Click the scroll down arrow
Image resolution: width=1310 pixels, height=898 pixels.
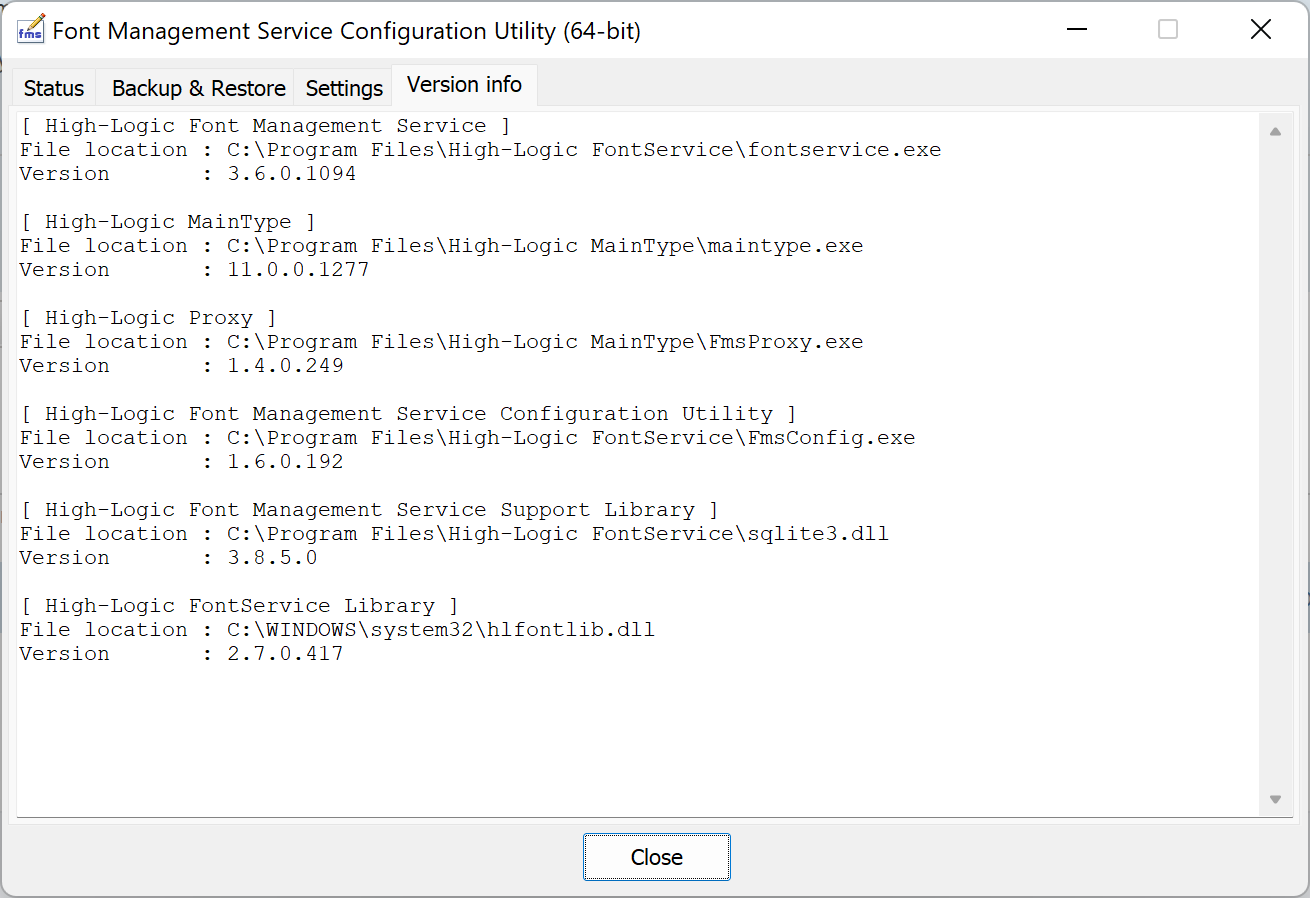click(x=1275, y=799)
